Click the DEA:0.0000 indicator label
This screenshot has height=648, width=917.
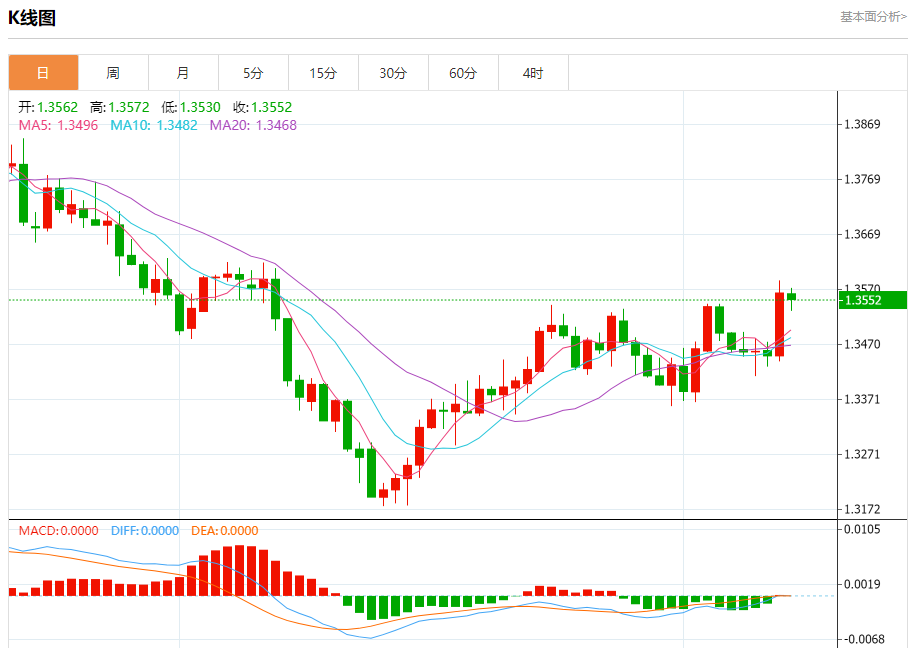[225, 530]
